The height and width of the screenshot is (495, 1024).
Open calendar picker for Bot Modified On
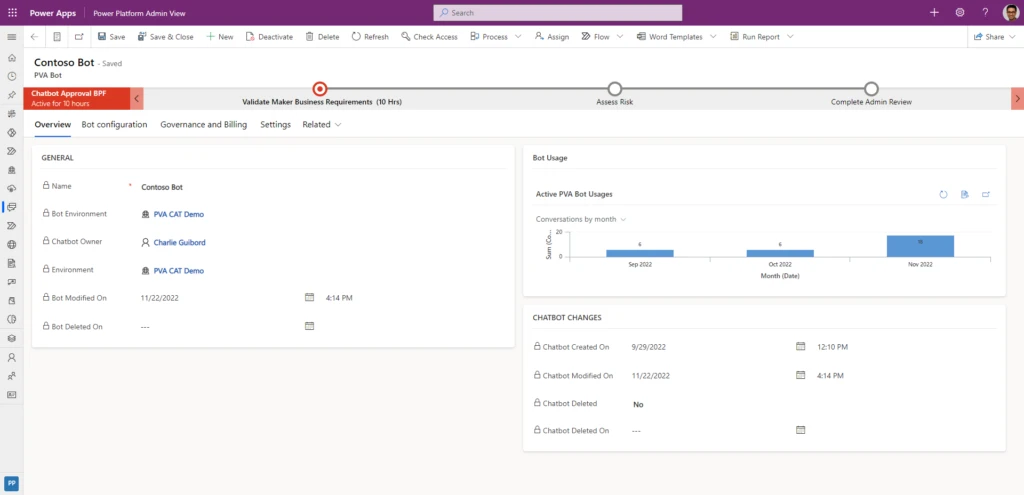point(309,298)
